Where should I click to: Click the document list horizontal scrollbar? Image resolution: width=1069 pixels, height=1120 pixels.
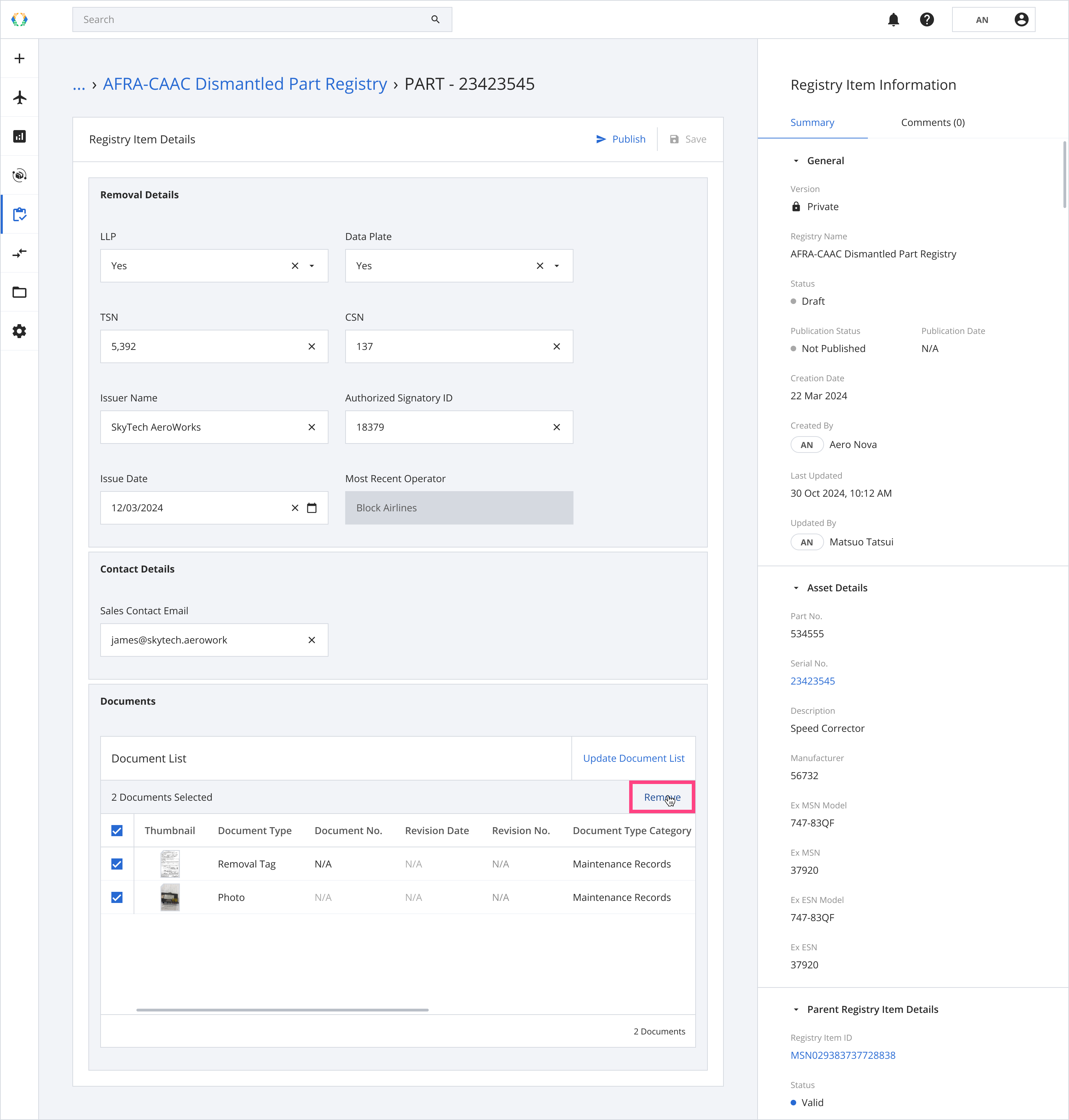coord(282,1010)
